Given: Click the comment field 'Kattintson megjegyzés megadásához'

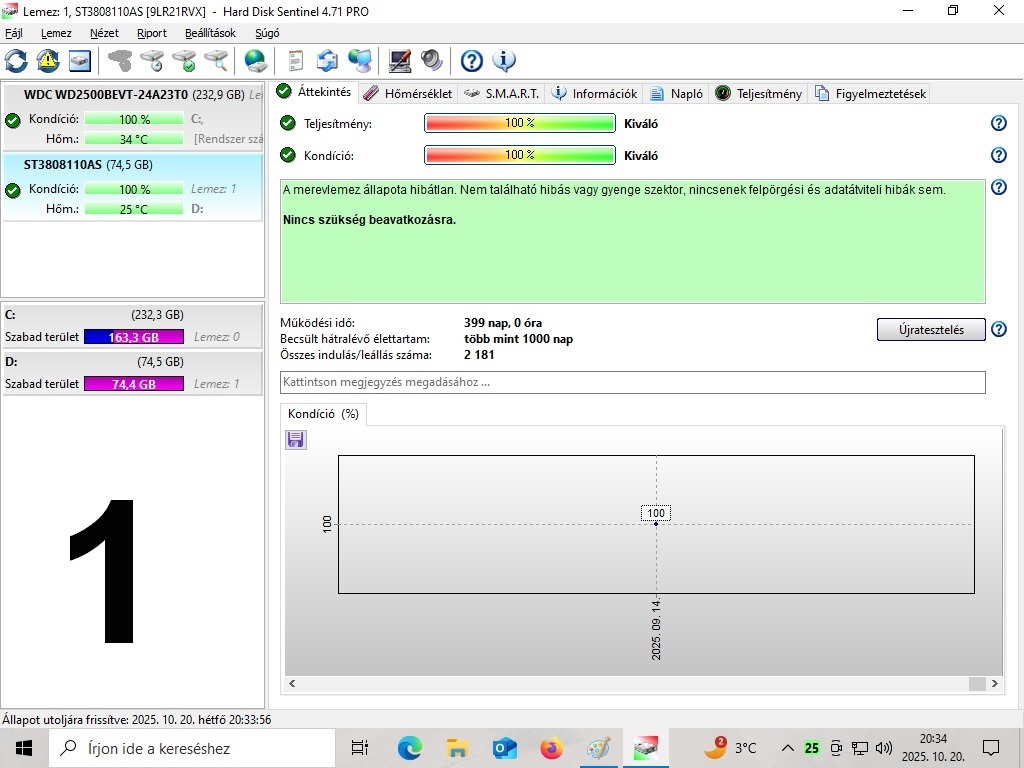Looking at the screenshot, I should (632, 382).
